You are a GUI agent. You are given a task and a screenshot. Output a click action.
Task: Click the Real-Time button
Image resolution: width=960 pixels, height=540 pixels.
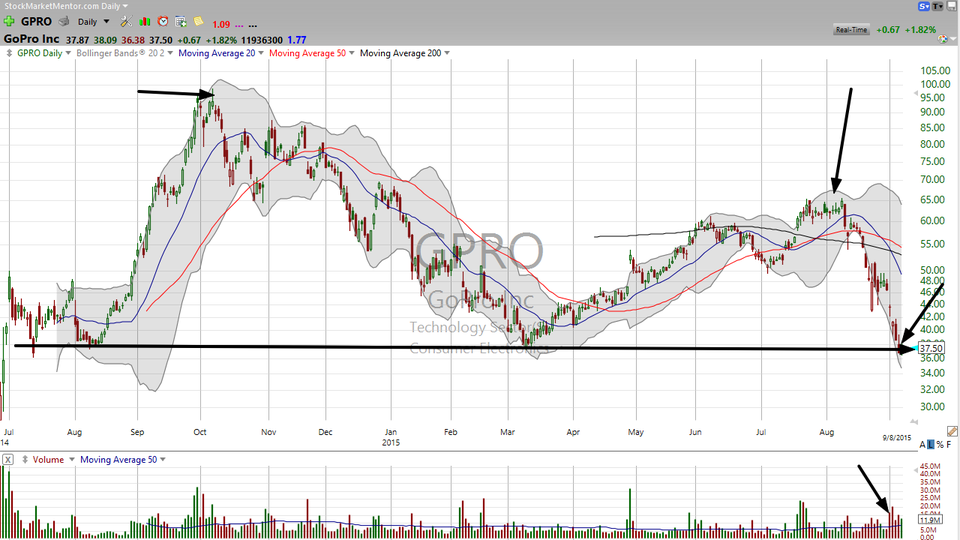click(x=851, y=29)
